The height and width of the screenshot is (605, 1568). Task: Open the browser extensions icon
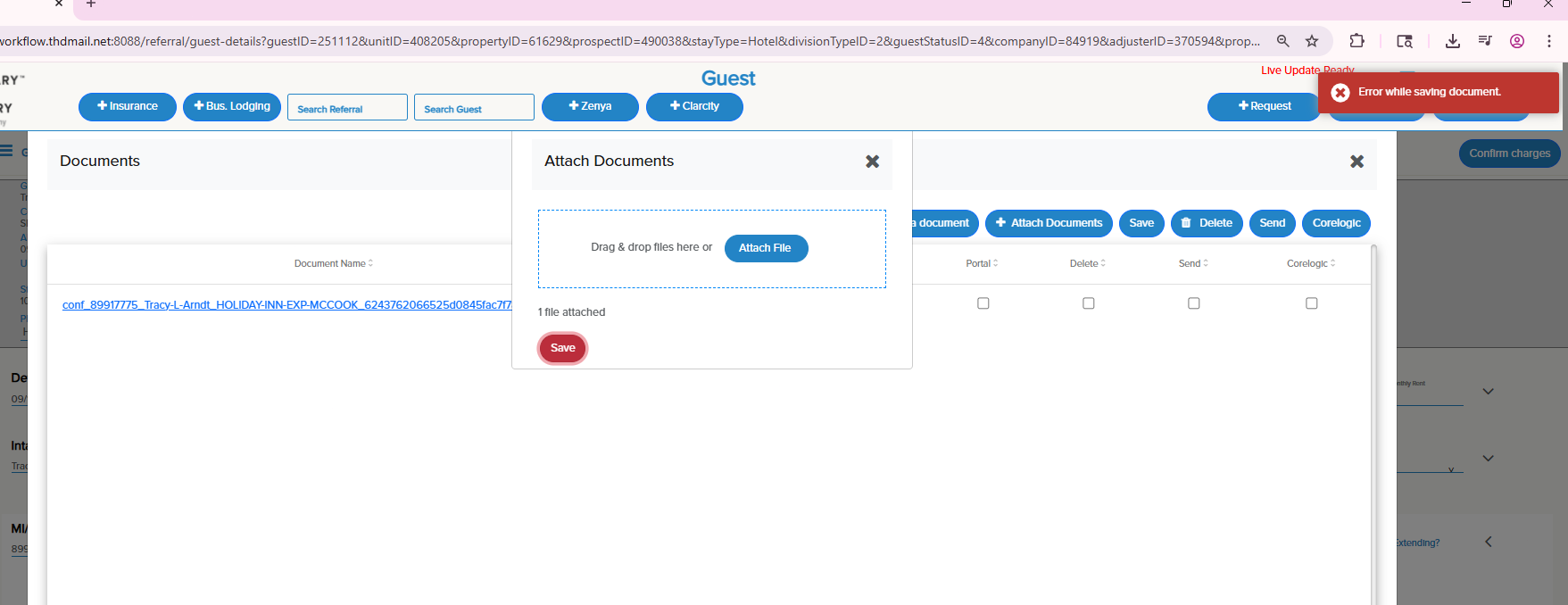(1356, 41)
